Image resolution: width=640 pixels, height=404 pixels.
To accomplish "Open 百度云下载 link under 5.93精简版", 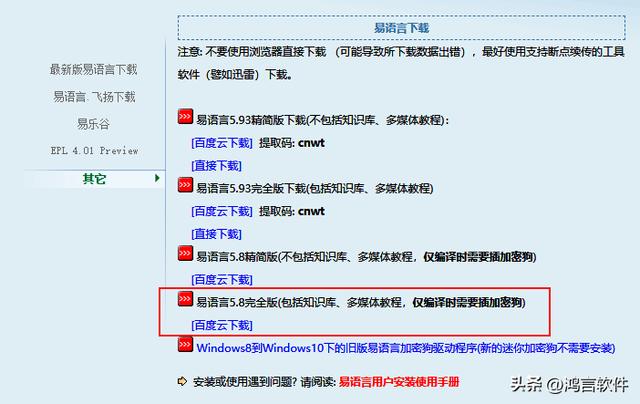I will (221, 143).
